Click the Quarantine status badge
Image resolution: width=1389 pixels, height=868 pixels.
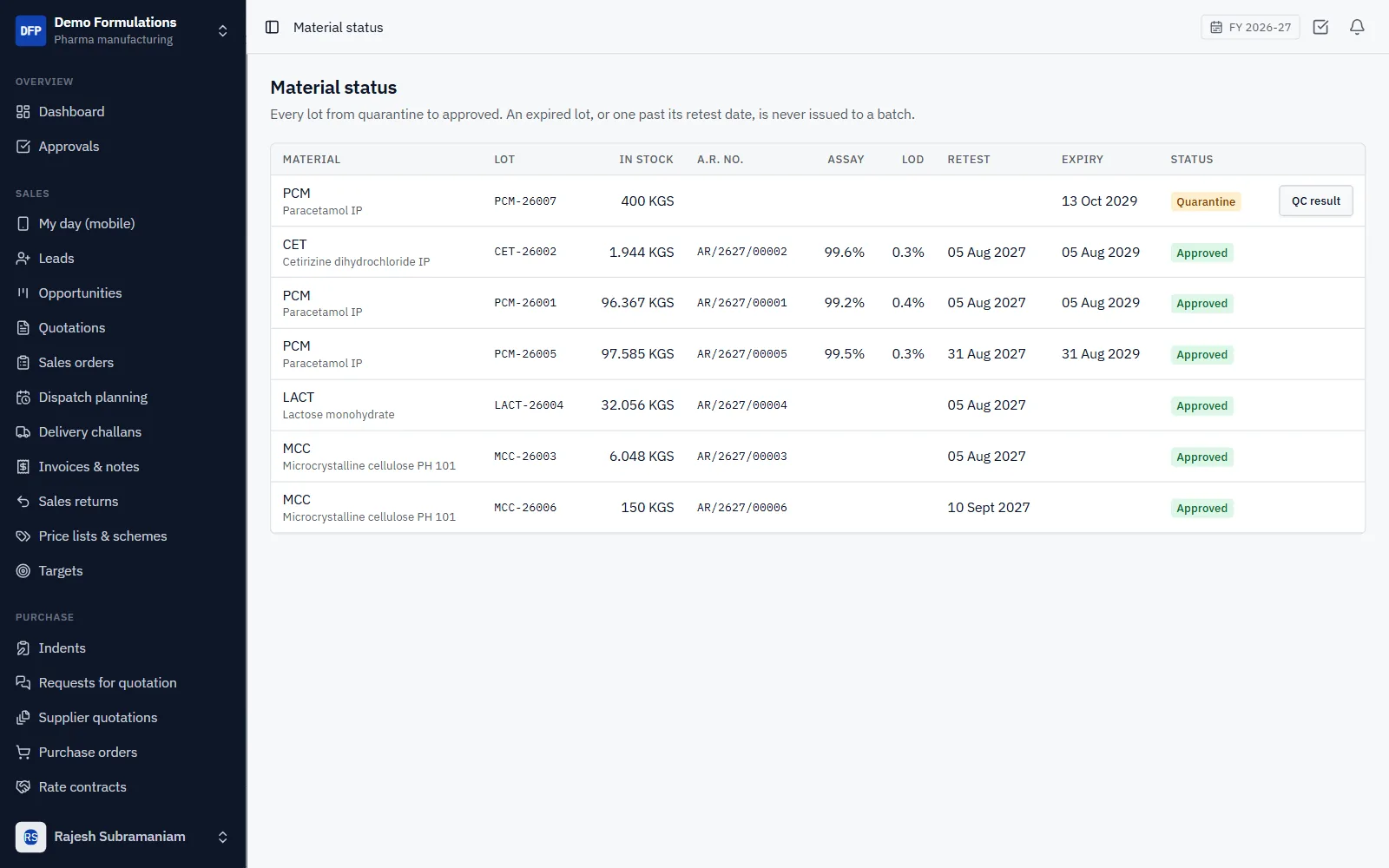point(1205,201)
